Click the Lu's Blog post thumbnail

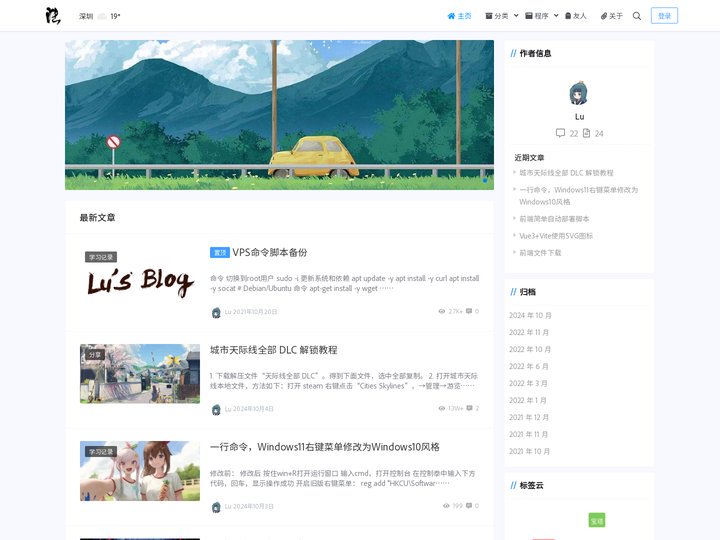140,276
